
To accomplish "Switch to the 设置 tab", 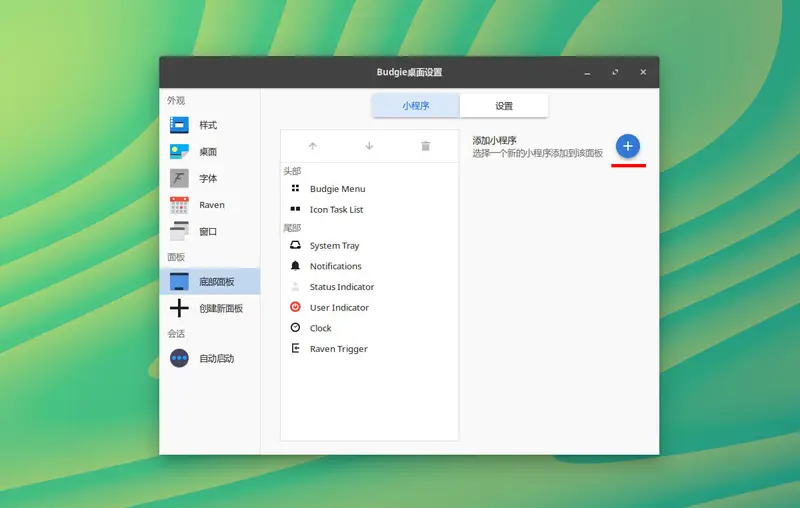I will pos(503,106).
